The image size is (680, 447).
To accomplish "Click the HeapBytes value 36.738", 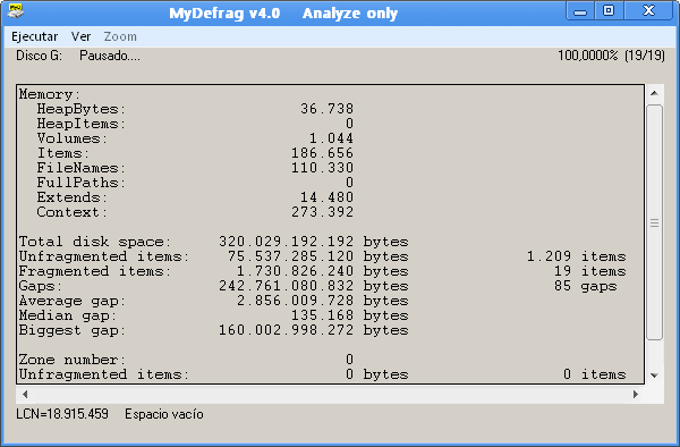I will point(327,109).
